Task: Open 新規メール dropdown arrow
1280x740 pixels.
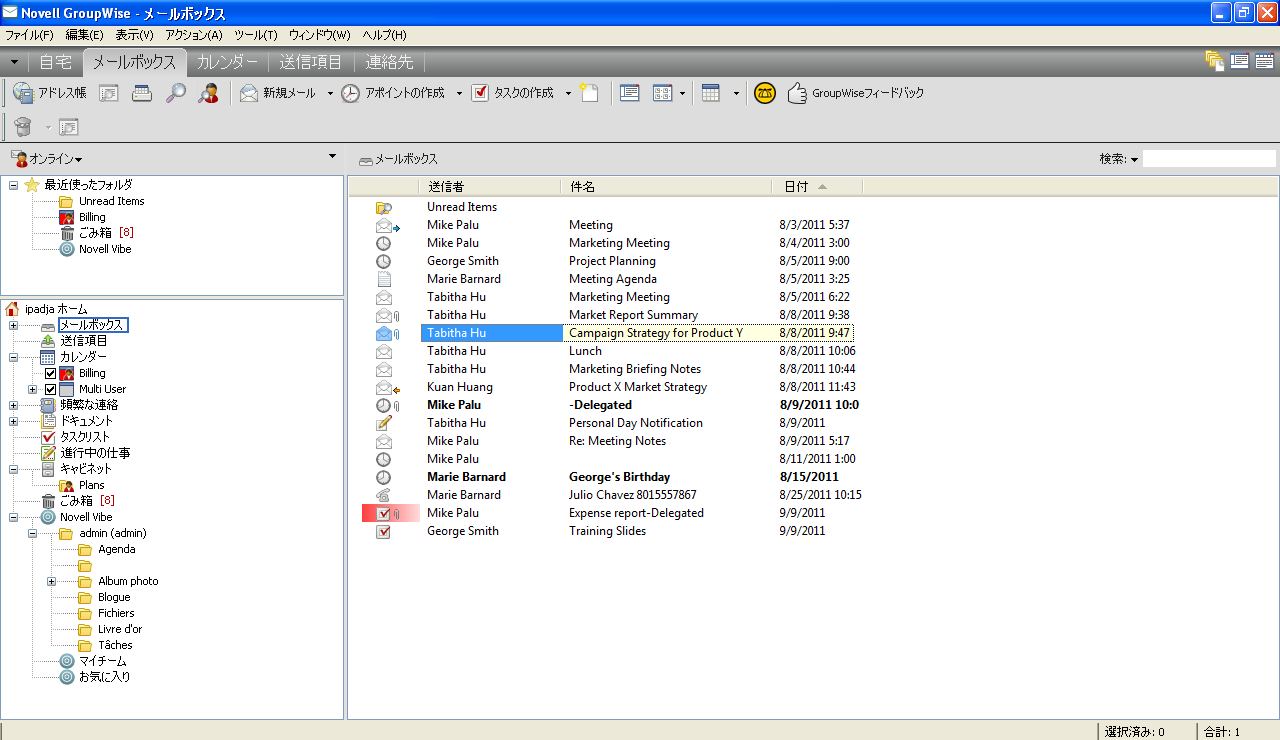Action: pos(330,93)
